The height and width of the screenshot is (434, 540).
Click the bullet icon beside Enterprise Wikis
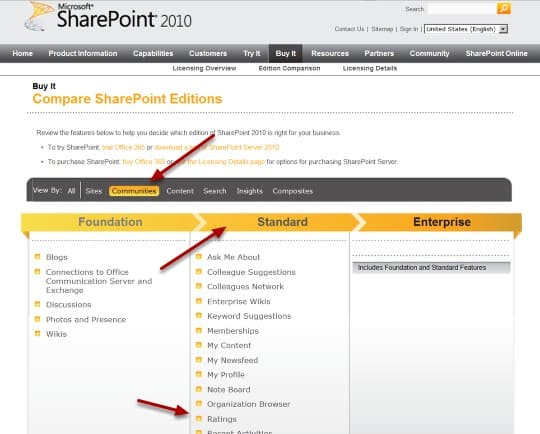[x=199, y=301]
